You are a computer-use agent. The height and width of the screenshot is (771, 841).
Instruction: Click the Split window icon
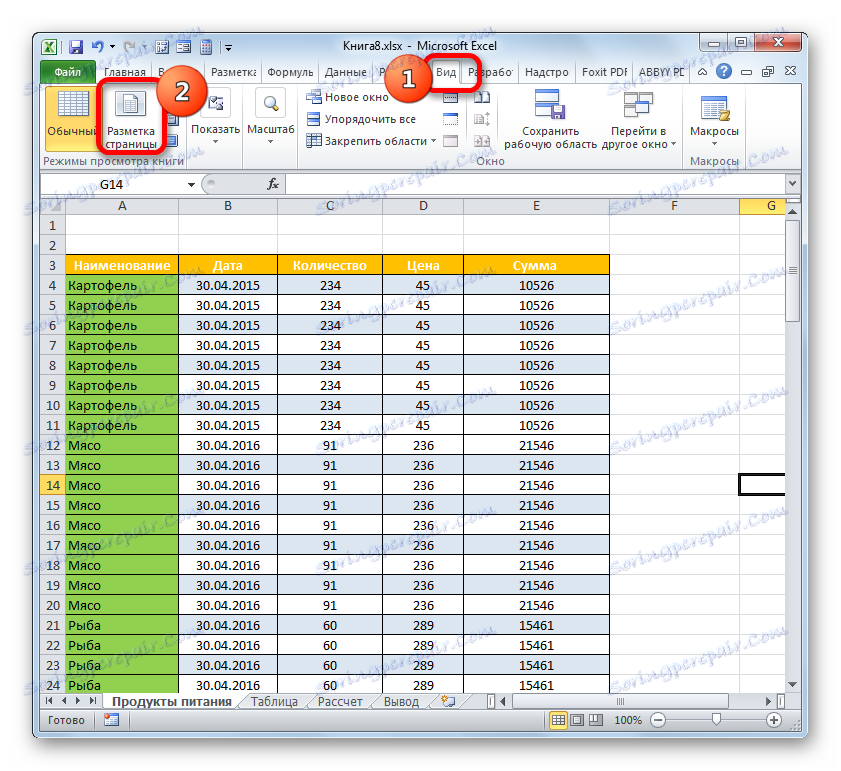[450, 98]
